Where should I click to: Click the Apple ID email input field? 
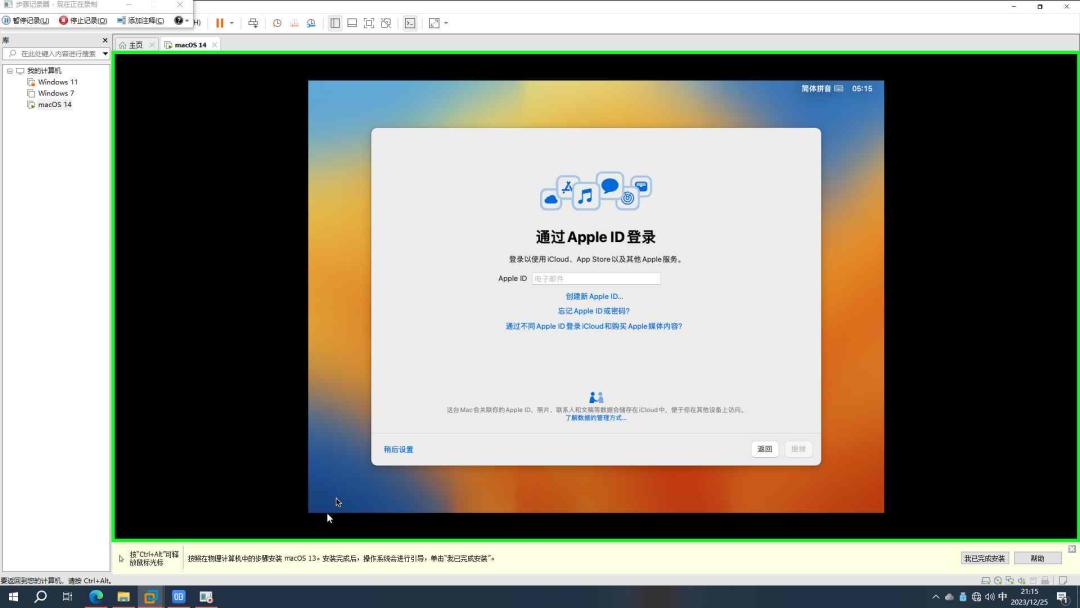[x=597, y=278]
